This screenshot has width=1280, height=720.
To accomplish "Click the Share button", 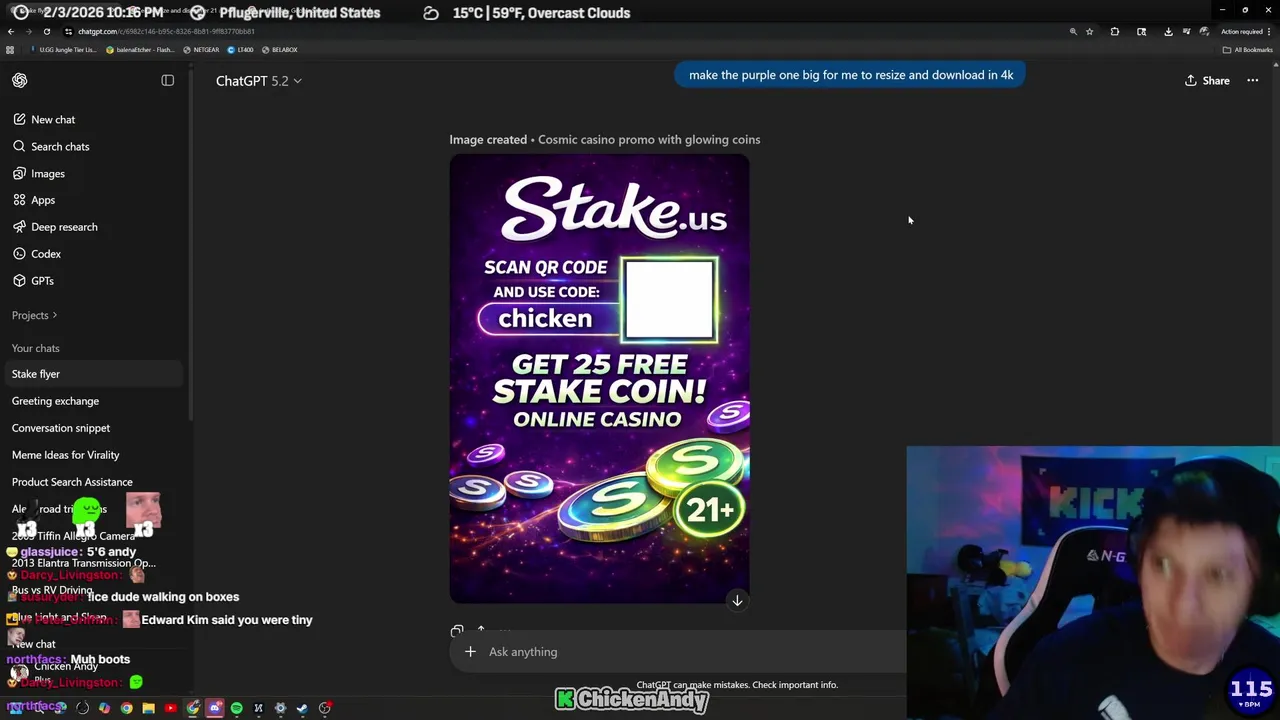I will 1207,81.
